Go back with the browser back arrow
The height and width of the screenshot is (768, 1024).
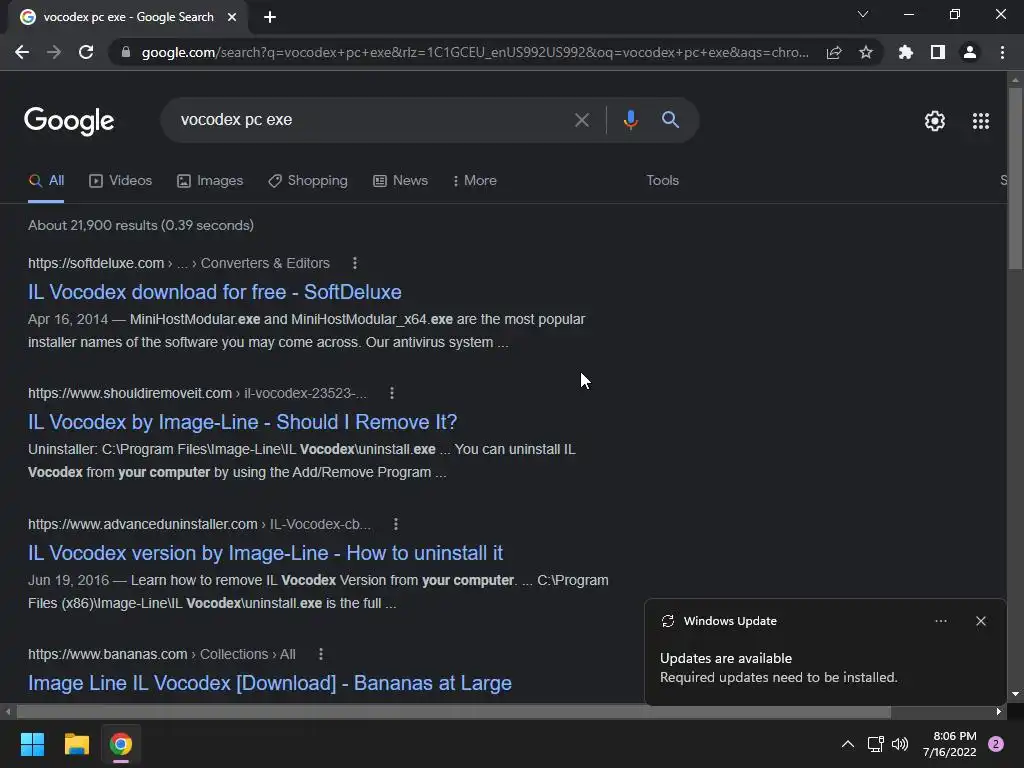tap(22, 52)
